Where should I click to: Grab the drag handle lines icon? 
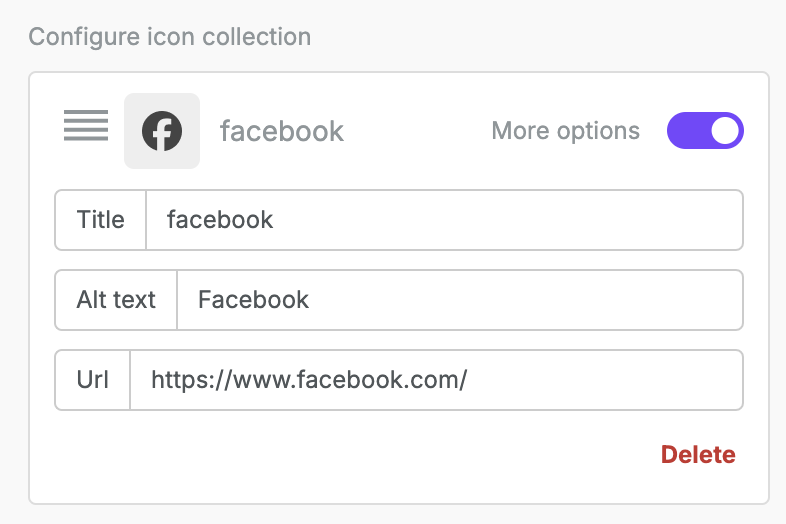pos(86,125)
